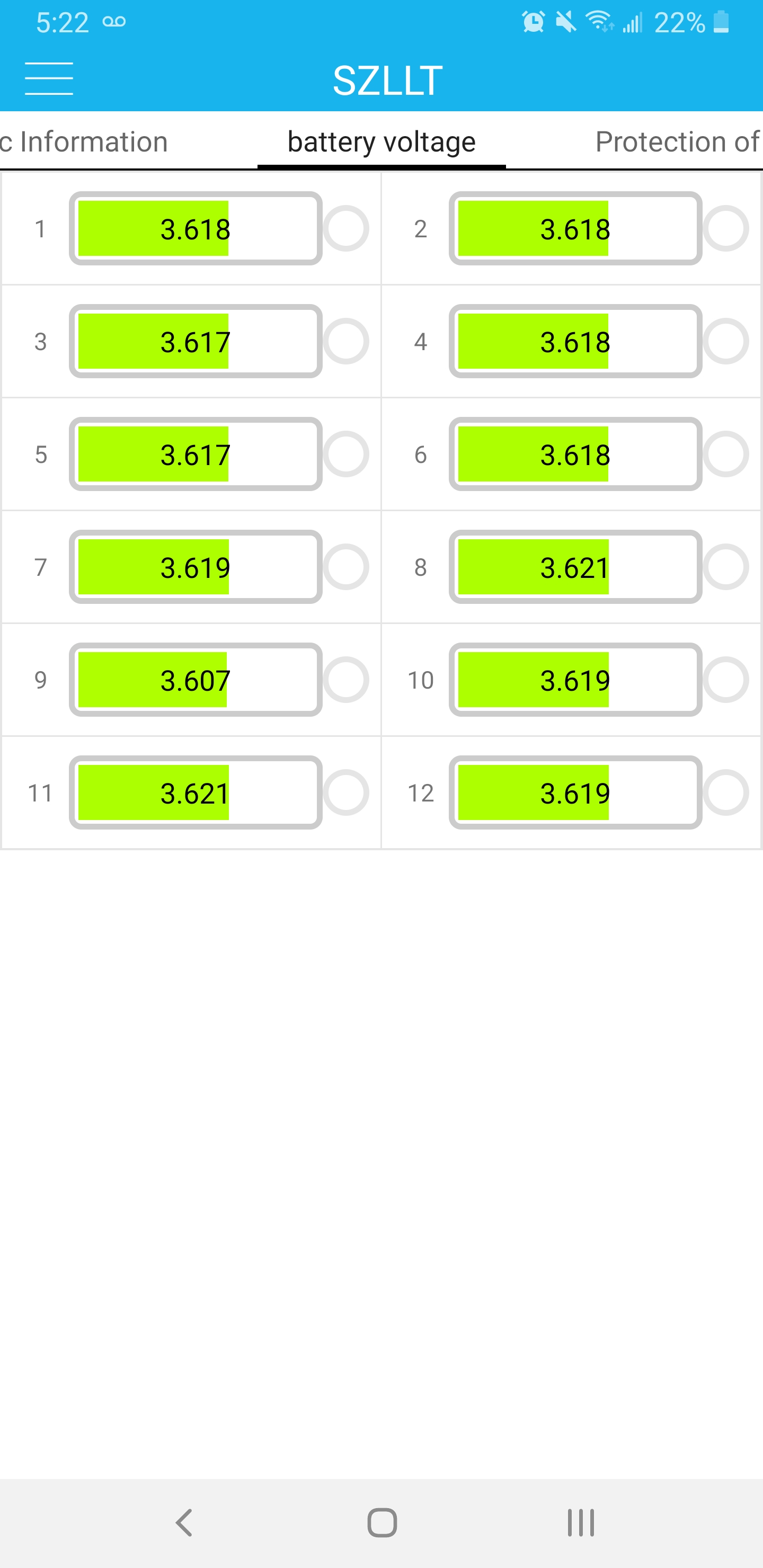Tap the SZLLT title text
The height and width of the screenshot is (1568, 763).
pos(387,80)
